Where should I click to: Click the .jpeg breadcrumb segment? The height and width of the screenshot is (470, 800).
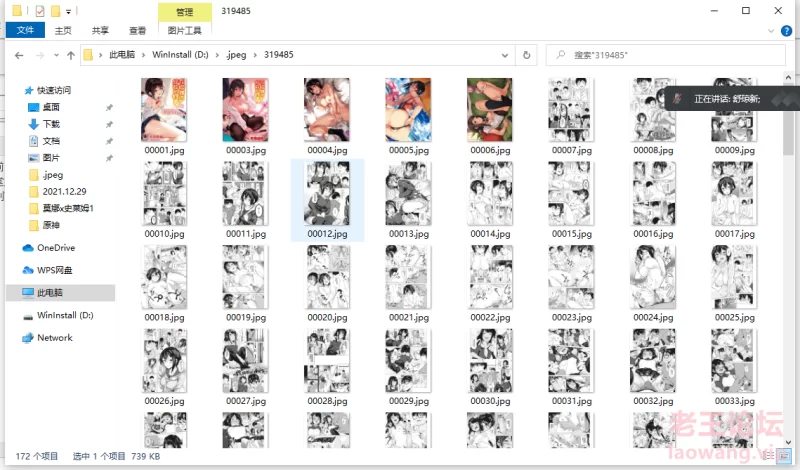pos(236,55)
